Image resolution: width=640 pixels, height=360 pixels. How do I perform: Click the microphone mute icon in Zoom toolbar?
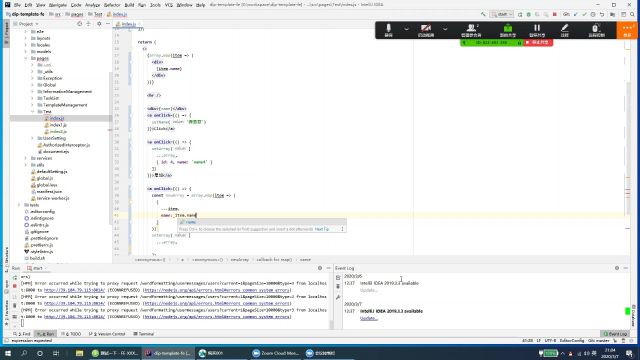click(x=388, y=30)
